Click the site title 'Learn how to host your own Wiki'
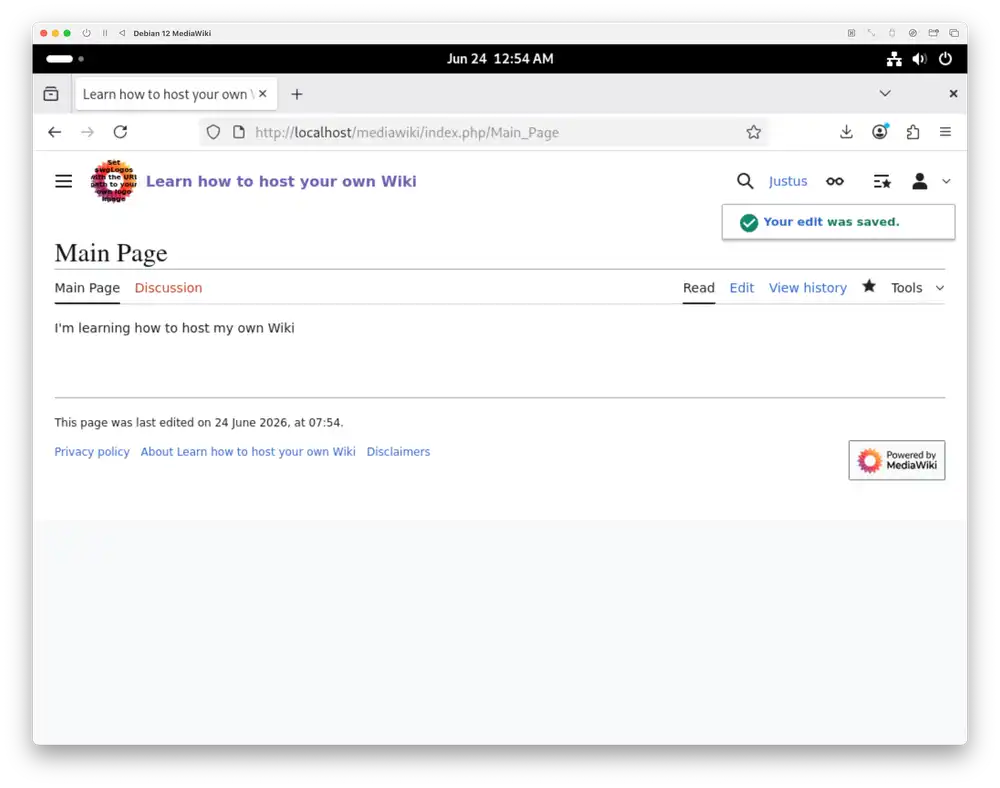Viewport: 1000px width, 788px height. pos(281,182)
